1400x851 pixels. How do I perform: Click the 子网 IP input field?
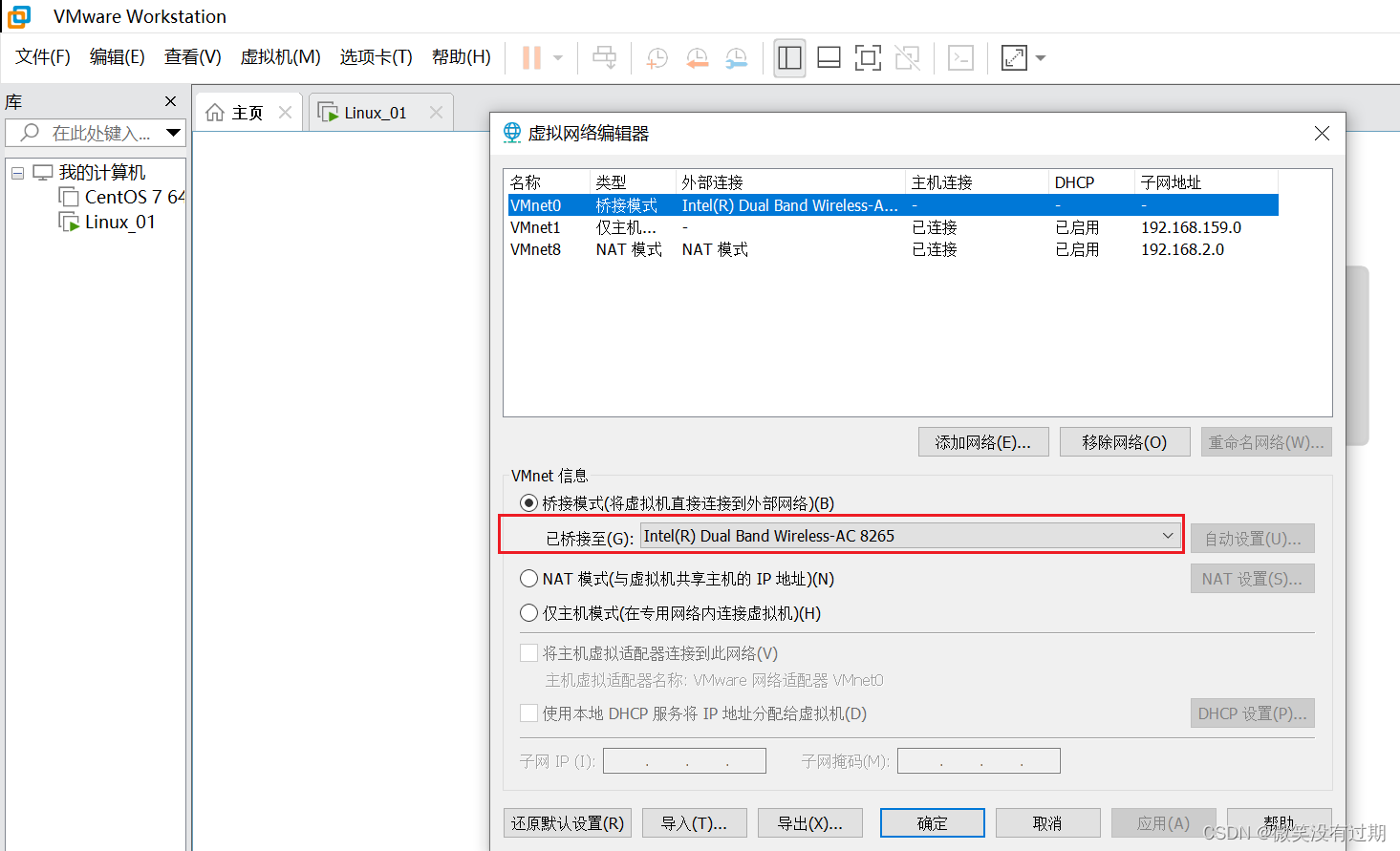pyautogui.click(x=684, y=761)
